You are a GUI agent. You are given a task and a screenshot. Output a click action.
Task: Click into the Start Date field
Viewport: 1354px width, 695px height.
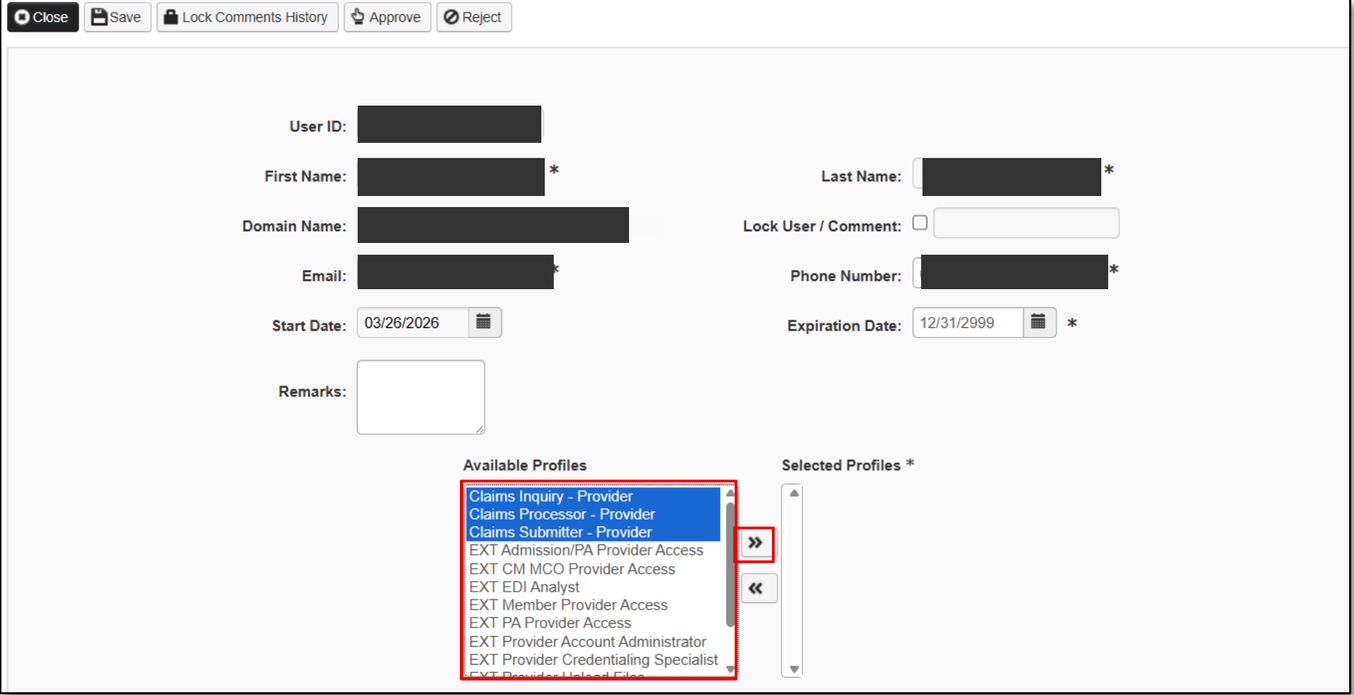412,322
